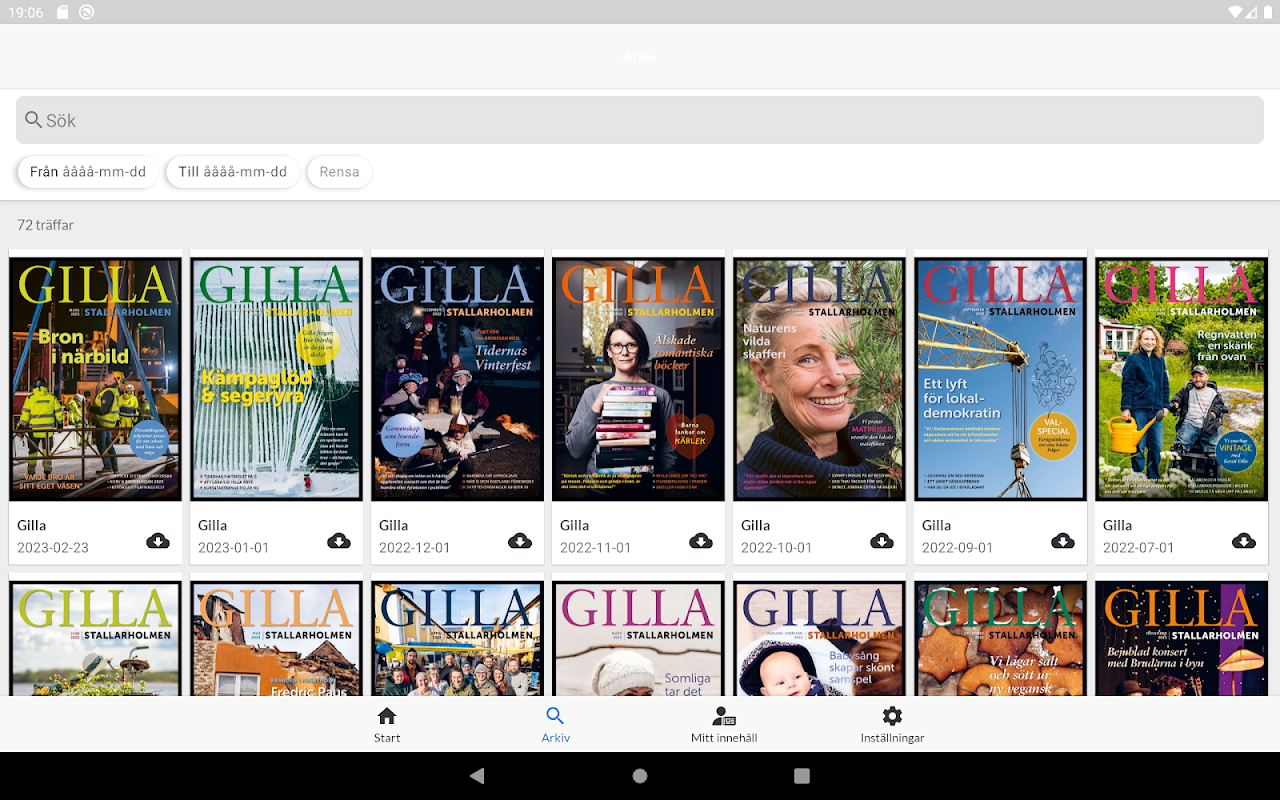
Task: Open the 'Kämpaglöd & segeryra' cover
Action: click(277, 379)
